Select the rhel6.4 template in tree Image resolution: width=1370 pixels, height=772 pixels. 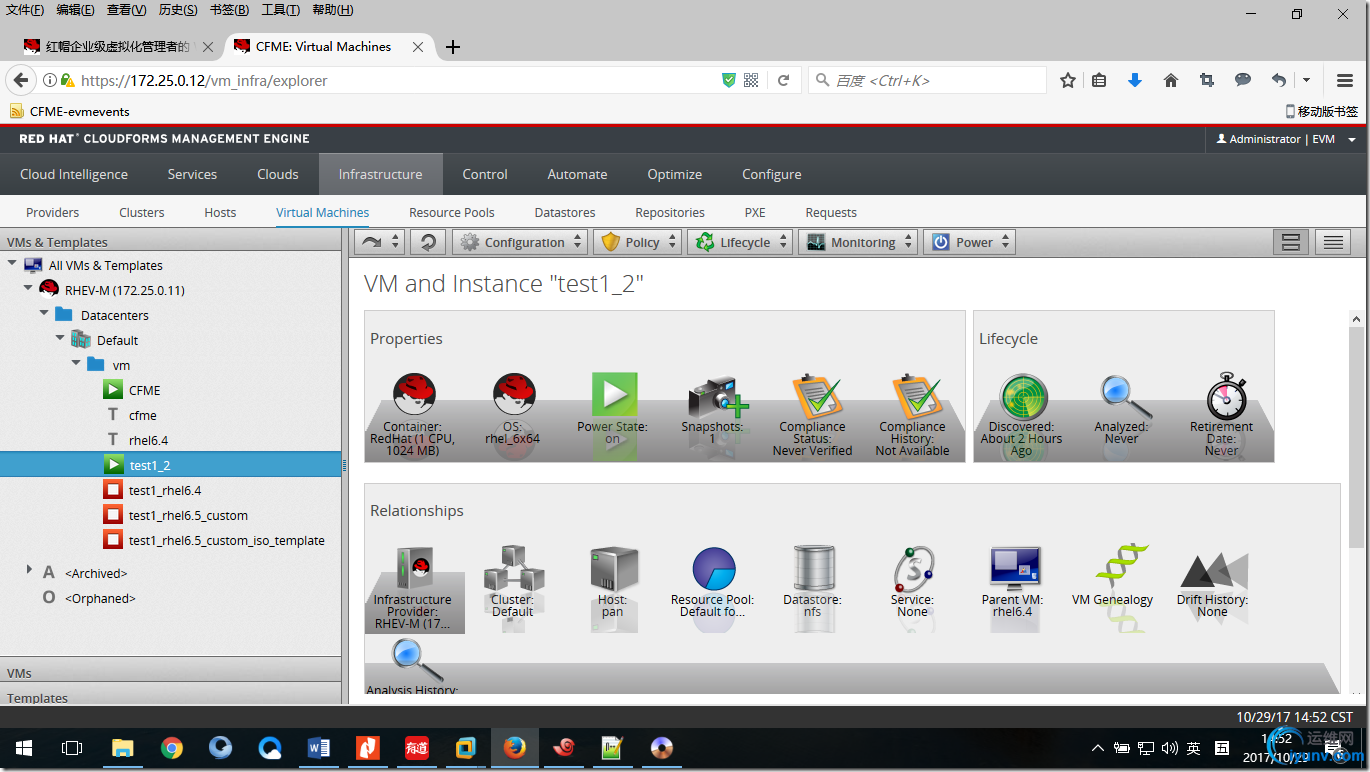point(148,440)
